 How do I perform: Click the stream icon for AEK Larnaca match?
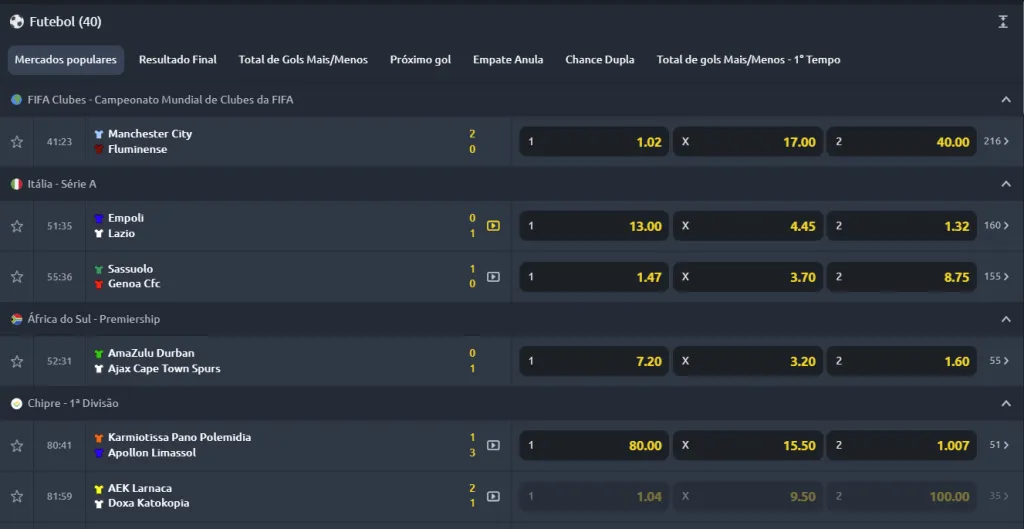point(493,496)
